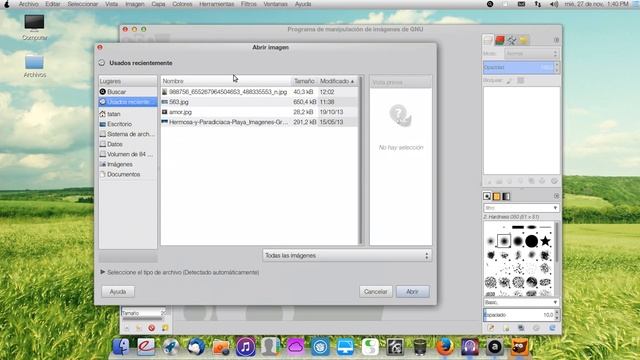Open the Computer desktop icon
Viewport: 640px width, 360px height.
34,27
